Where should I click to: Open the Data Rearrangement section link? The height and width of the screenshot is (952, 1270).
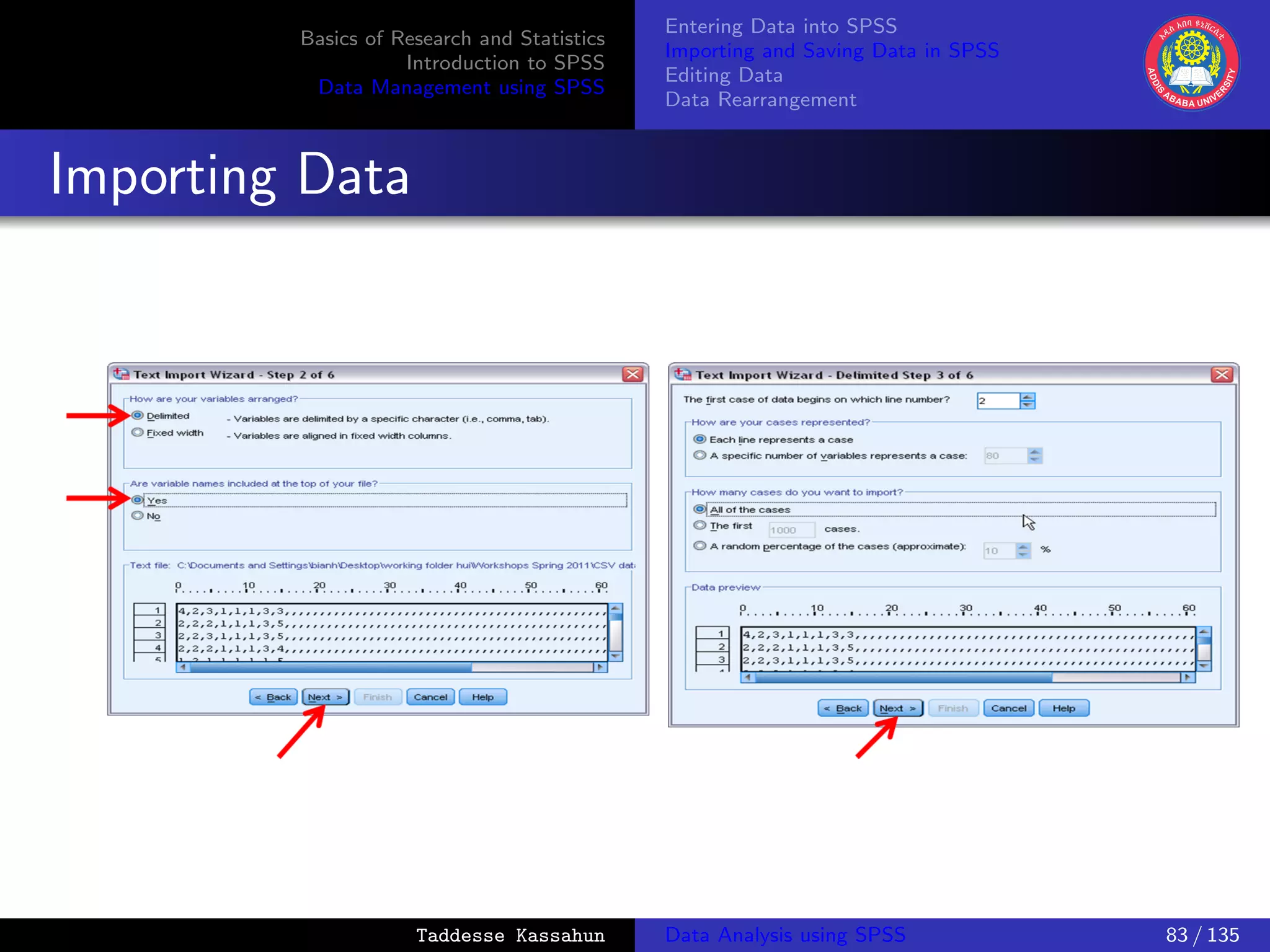click(760, 99)
